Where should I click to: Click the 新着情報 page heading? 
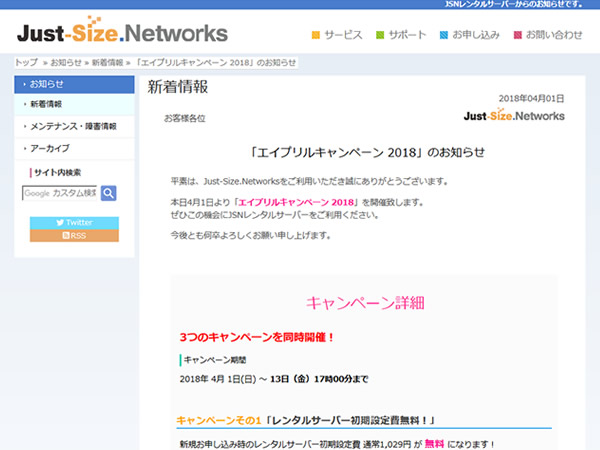[178, 87]
